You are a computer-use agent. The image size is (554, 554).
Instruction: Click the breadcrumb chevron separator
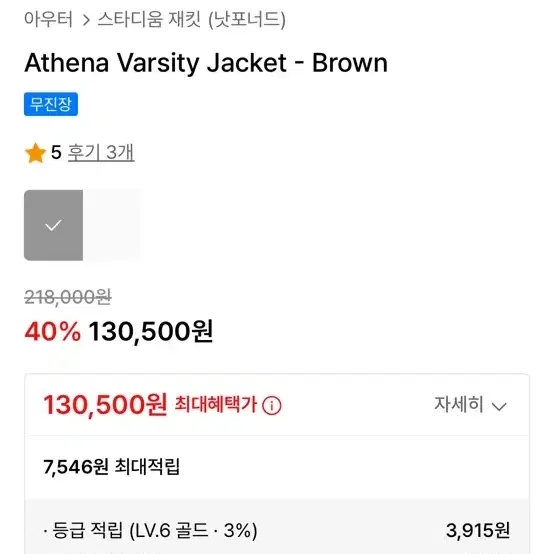[86, 20]
